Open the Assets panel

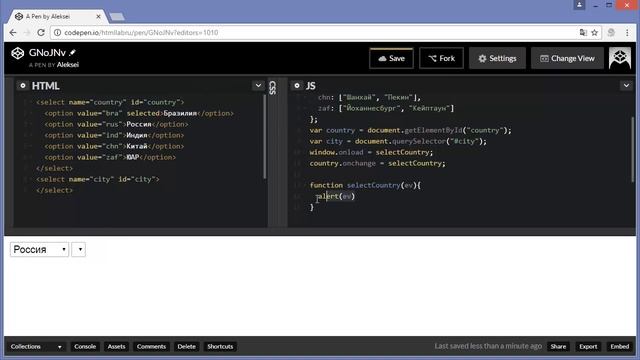116,347
